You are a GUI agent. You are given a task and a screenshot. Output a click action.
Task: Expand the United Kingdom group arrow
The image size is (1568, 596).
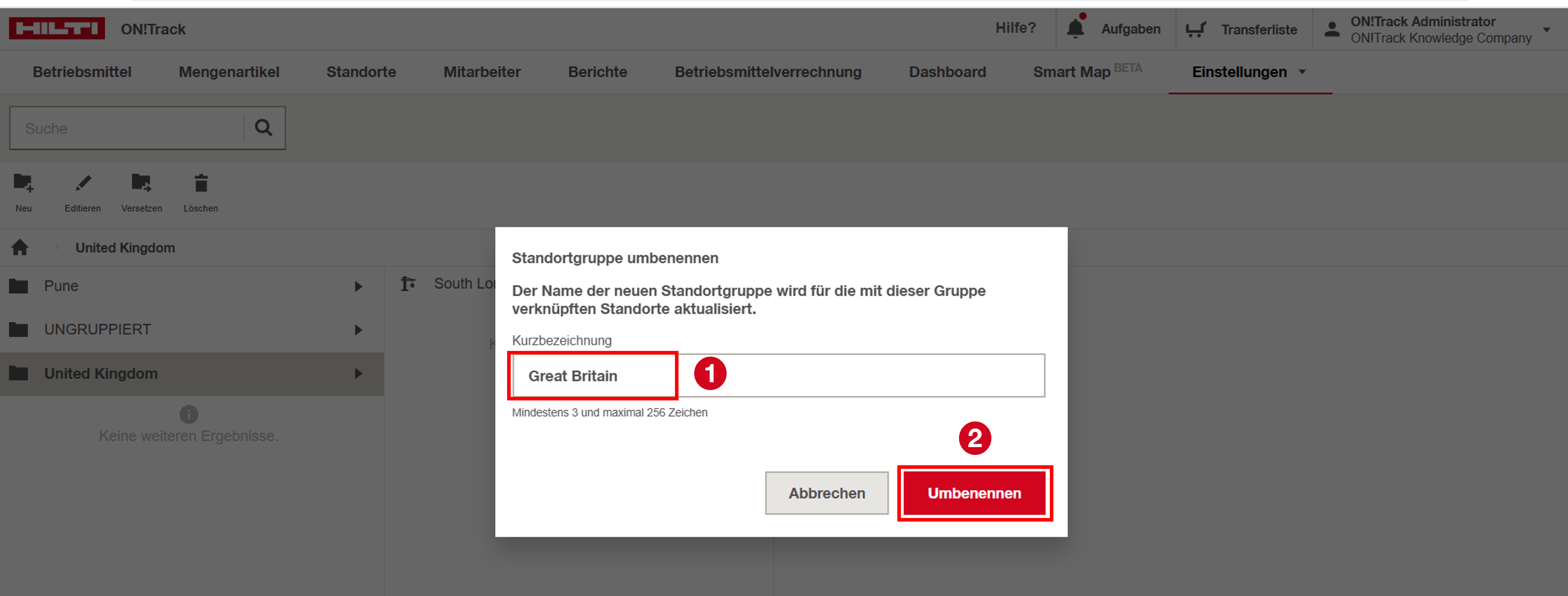pyautogui.click(x=359, y=374)
